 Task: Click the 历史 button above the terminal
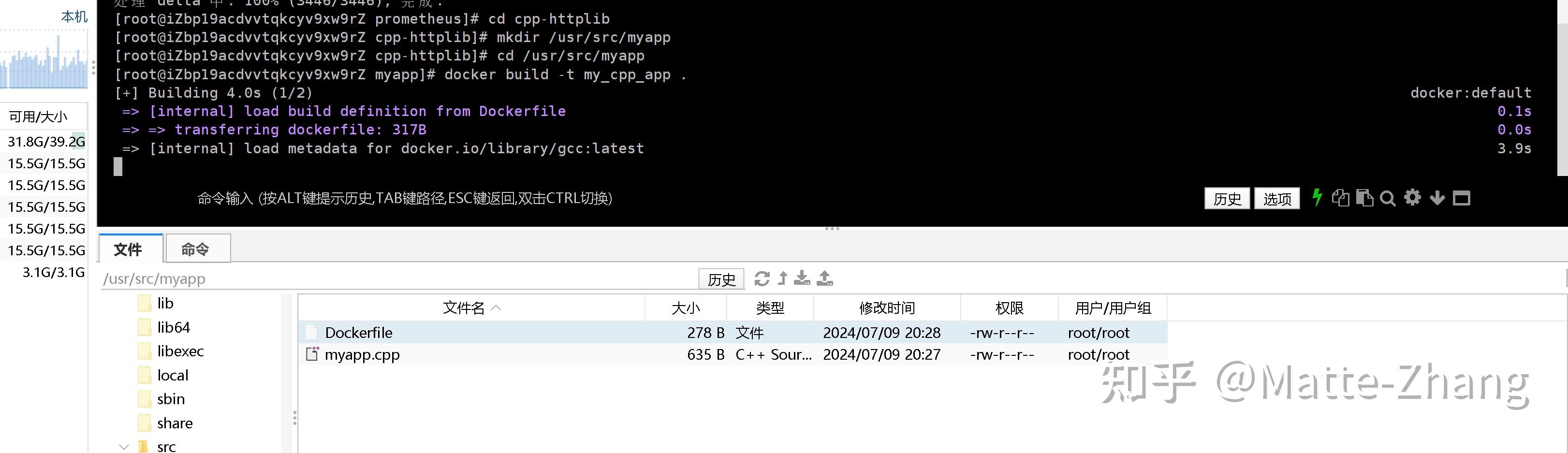(x=1227, y=199)
